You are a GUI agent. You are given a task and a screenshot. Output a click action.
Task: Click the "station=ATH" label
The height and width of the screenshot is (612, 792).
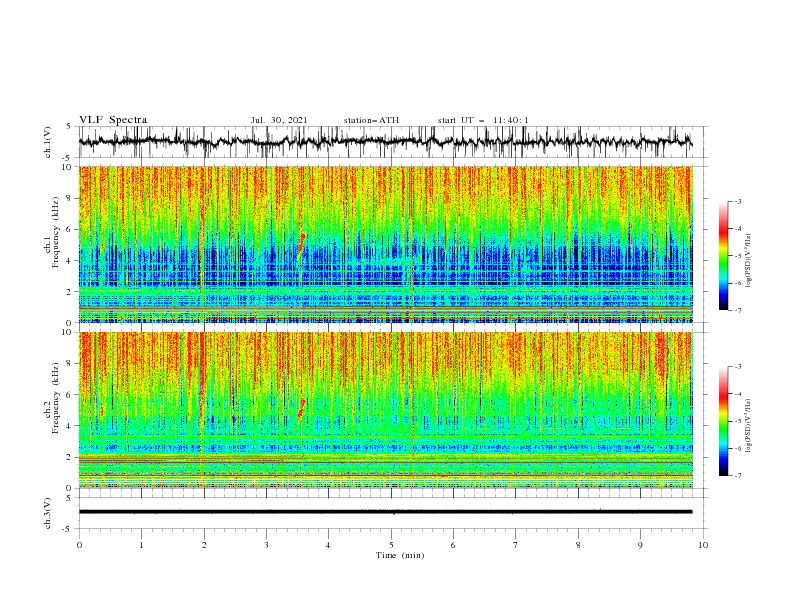(x=371, y=120)
